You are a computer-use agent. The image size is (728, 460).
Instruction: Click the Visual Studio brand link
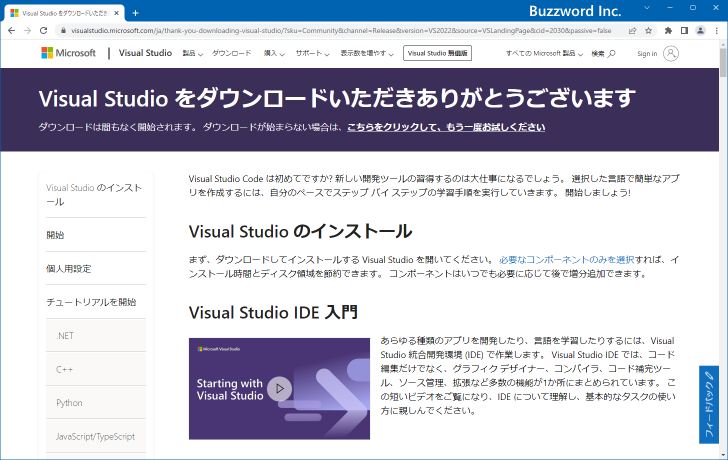click(145, 53)
